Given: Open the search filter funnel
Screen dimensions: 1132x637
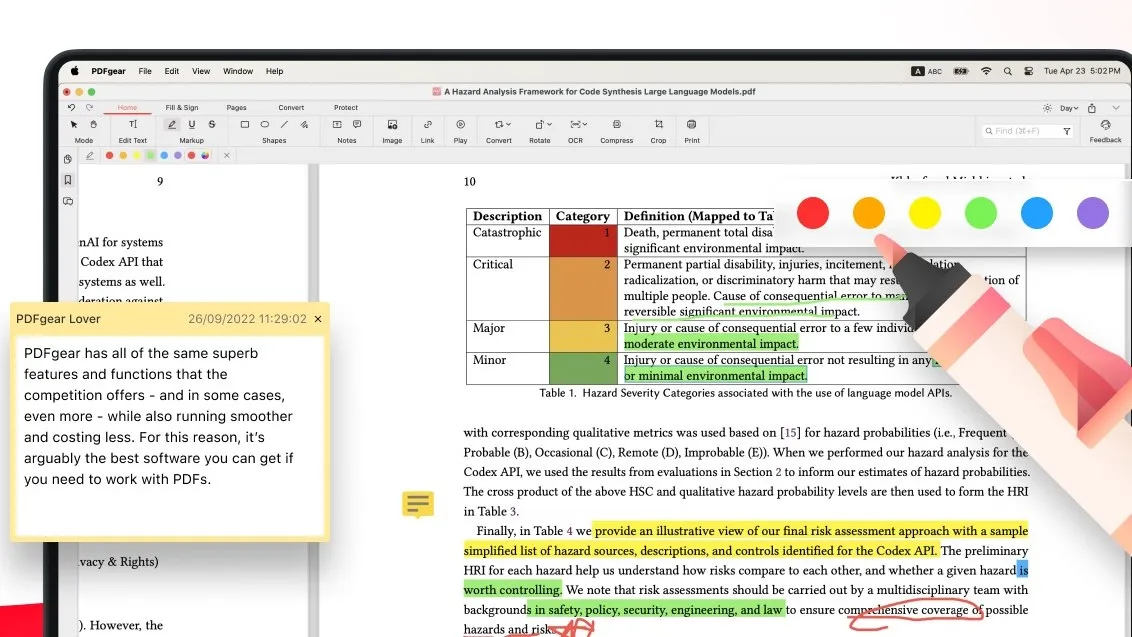Looking at the screenshot, I should pyautogui.click(x=1066, y=131).
